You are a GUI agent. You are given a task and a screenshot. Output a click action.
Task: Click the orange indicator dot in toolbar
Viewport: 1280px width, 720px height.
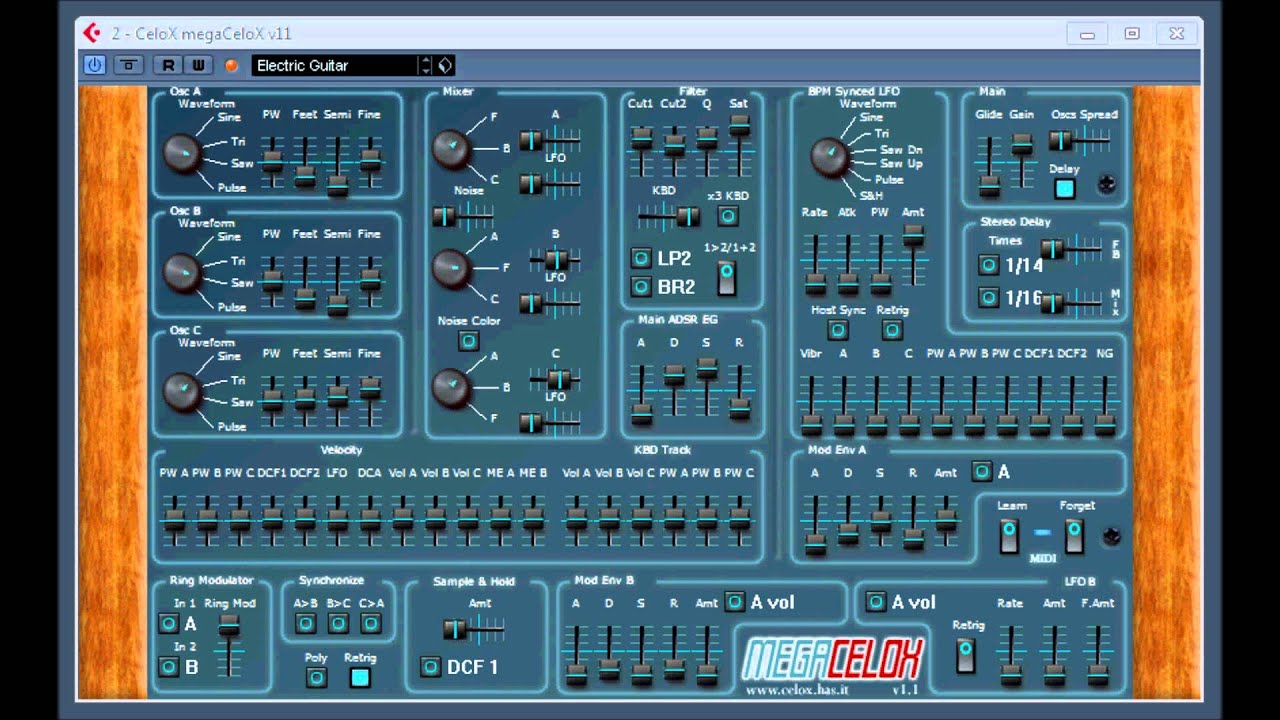click(232, 65)
